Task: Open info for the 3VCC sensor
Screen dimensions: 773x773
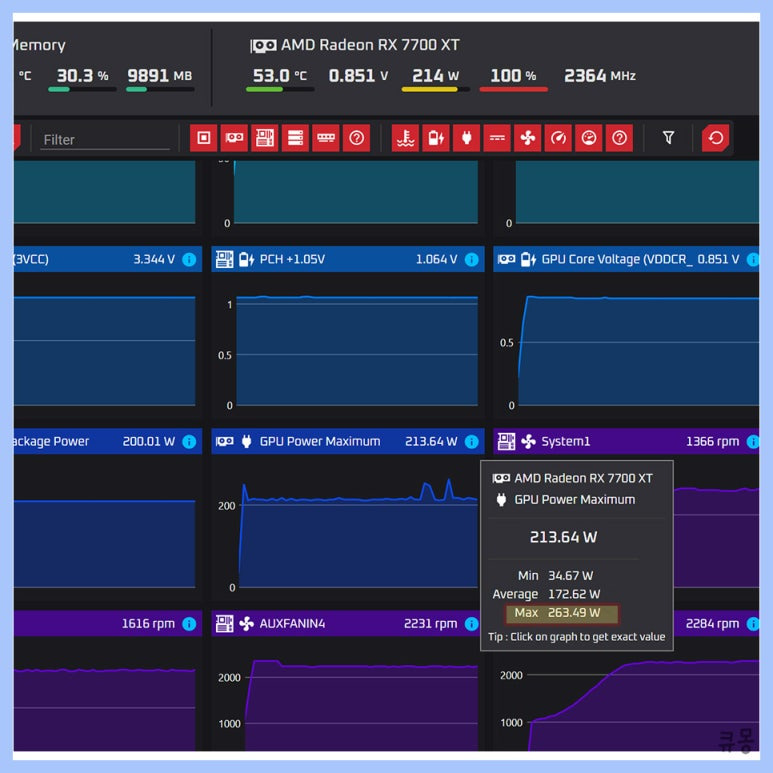Action: [x=189, y=259]
